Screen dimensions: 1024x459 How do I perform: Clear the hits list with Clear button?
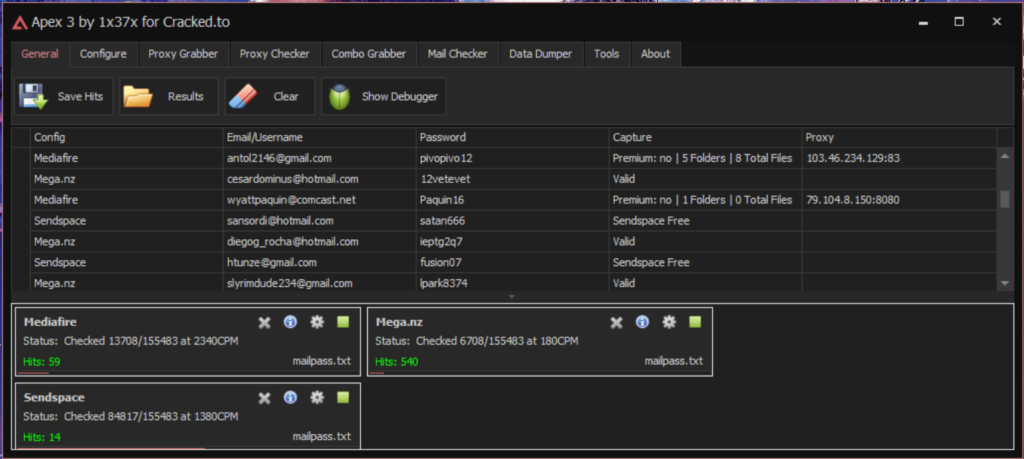pyautogui.click(x=269, y=97)
